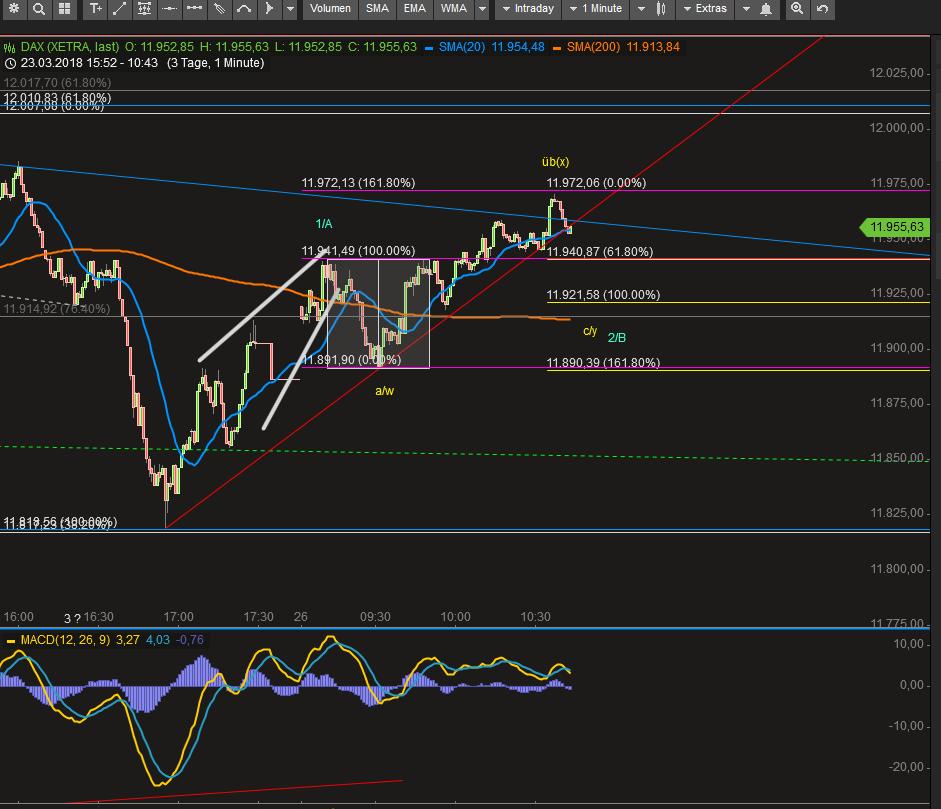Image resolution: width=941 pixels, height=809 pixels.
Task: Click the SMA(20) legend label
Action: click(x=461, y=47)
